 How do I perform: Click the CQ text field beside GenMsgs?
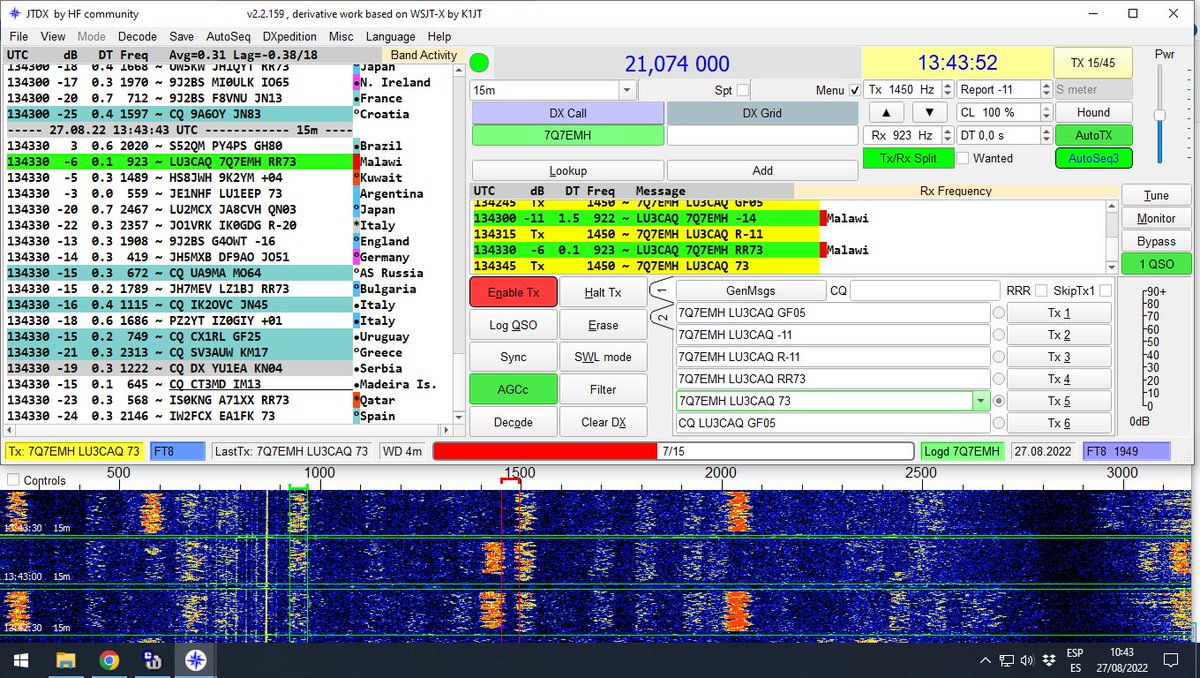pos(925,290)
